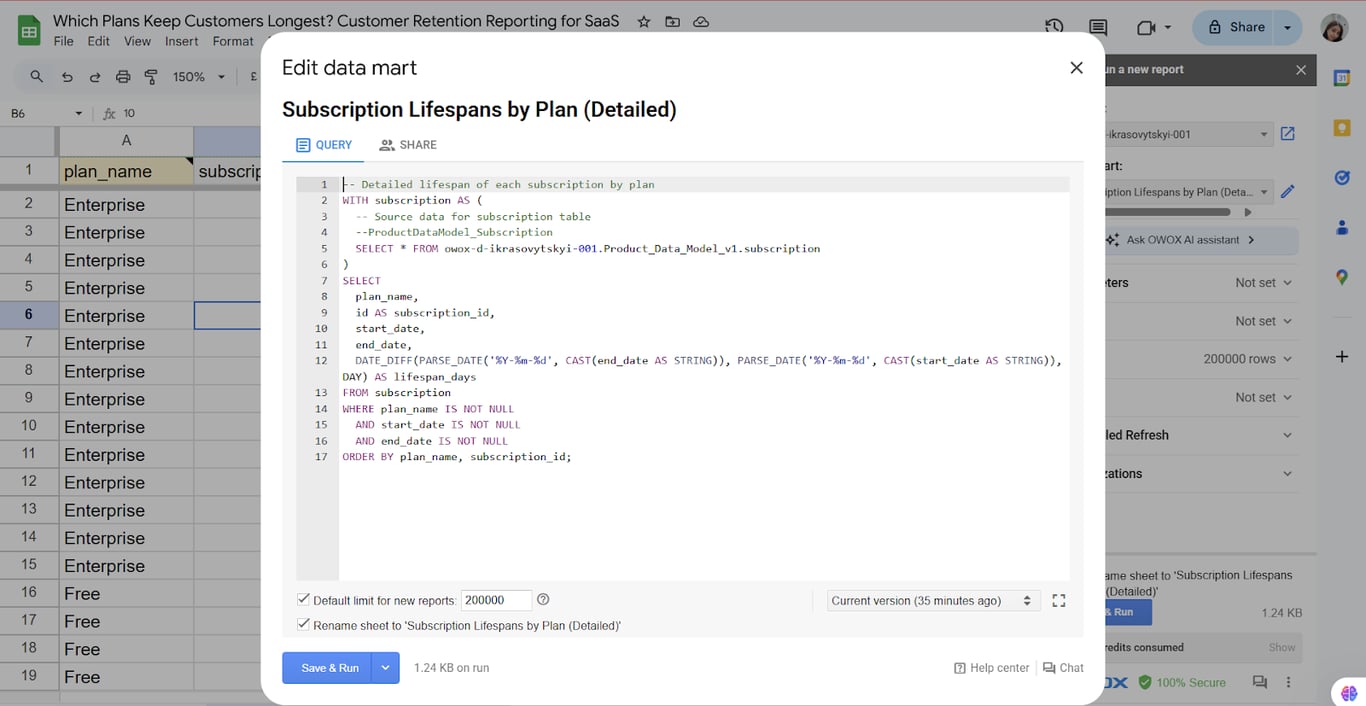Open the Help center link
The image size is (1366, 706).
point(991,668)
